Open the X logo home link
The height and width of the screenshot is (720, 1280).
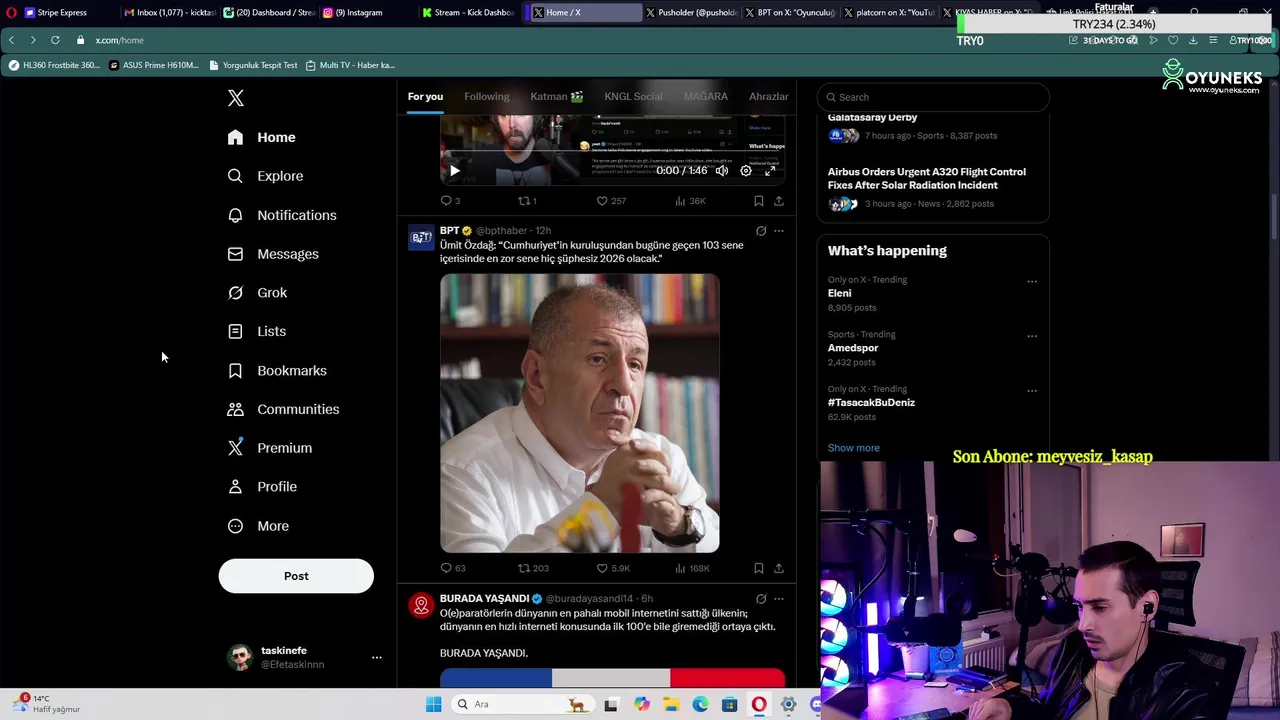point(235,98)
